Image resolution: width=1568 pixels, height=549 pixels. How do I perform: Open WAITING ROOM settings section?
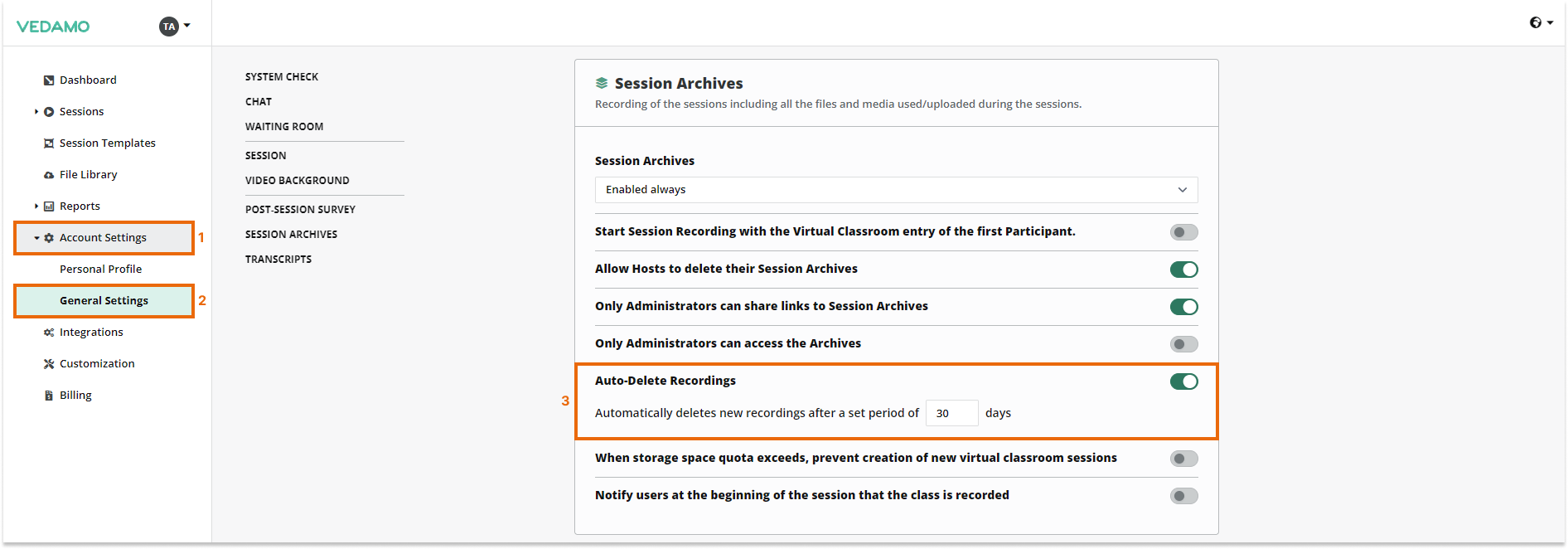click(x=284, y=127)
